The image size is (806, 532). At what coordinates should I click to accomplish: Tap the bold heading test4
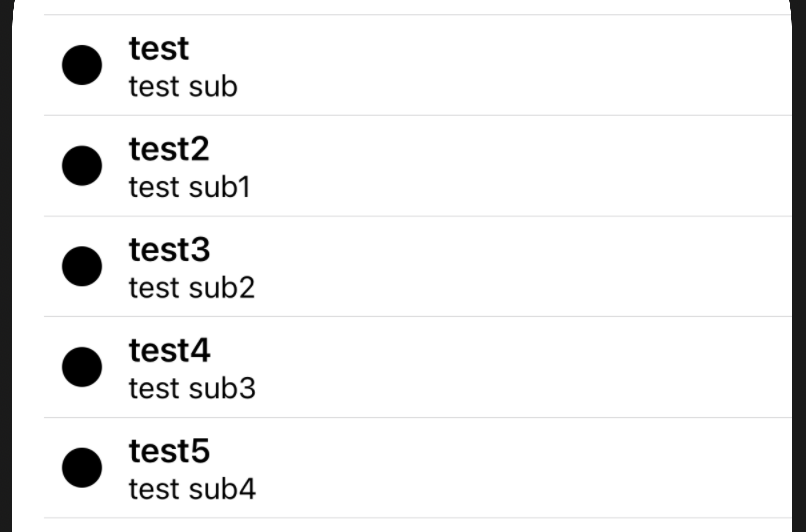click(169, 351)
